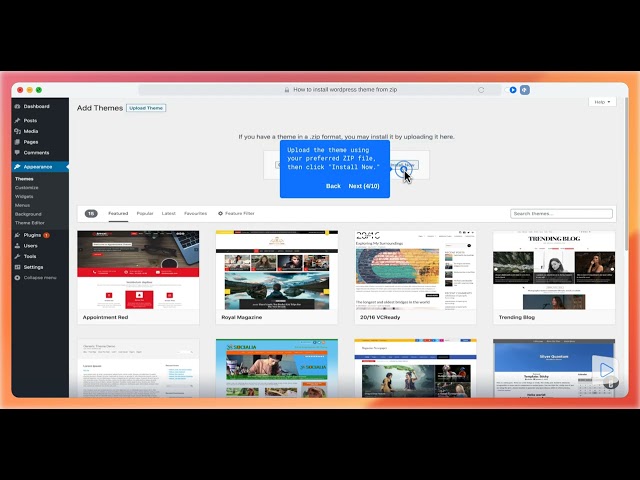This screenshot has width=640, height=480.
Task: Open Customize under Appearance
Action: pos(27,188)
